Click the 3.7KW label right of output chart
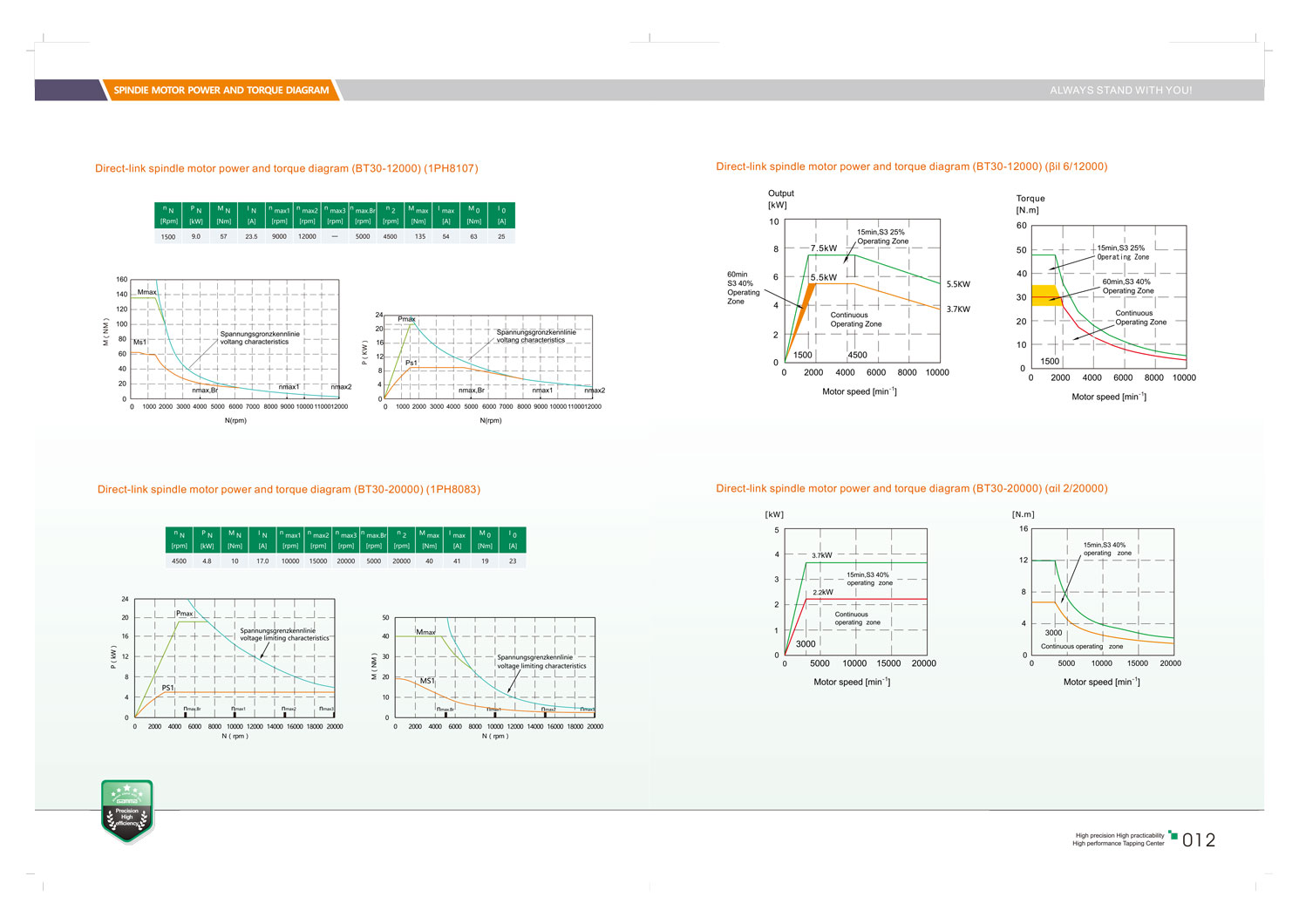The width and height of the screenshot is (1299, 924). 958,309
